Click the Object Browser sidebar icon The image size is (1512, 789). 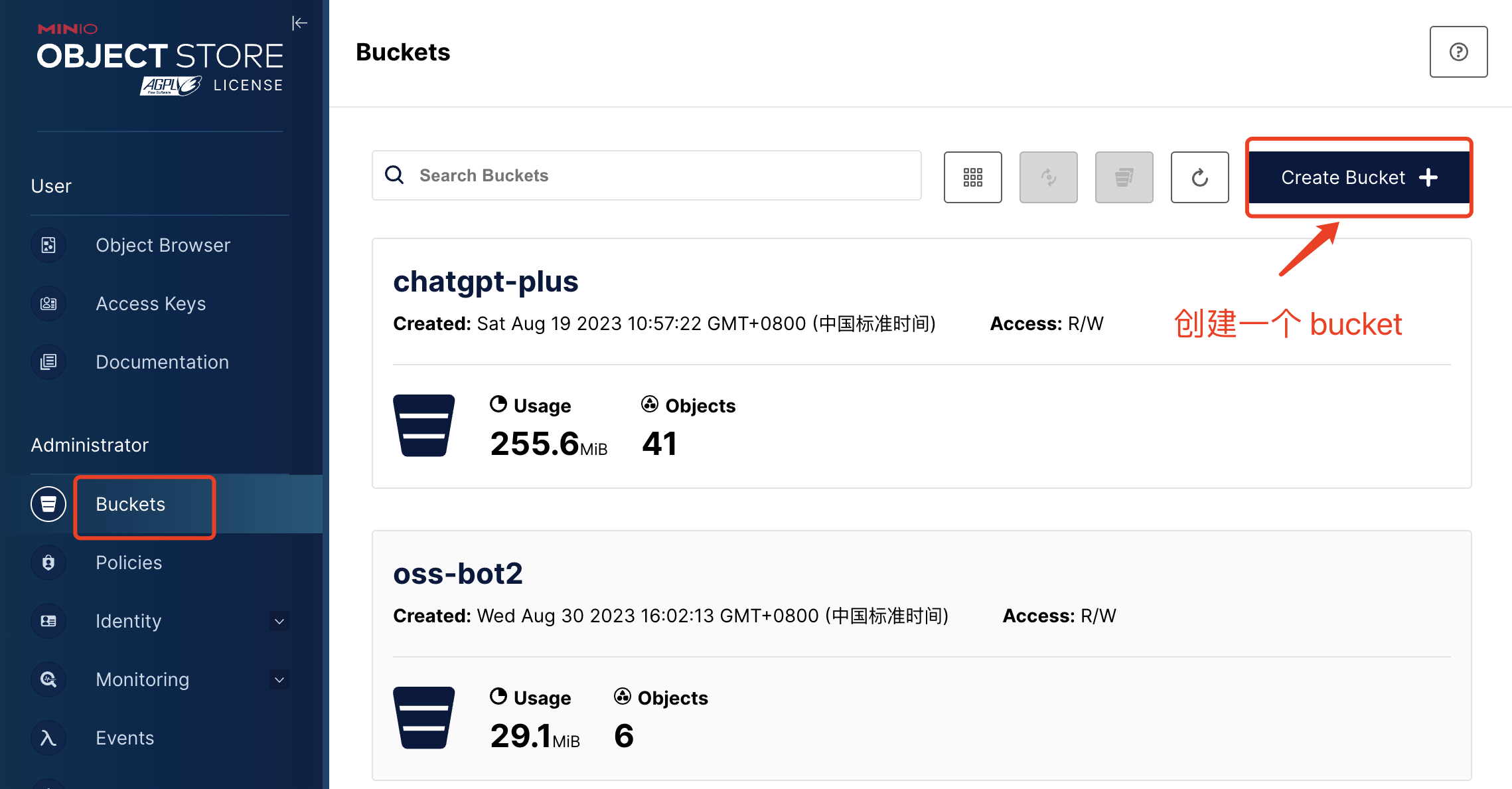pyautogui.click(x=48, y=245)
